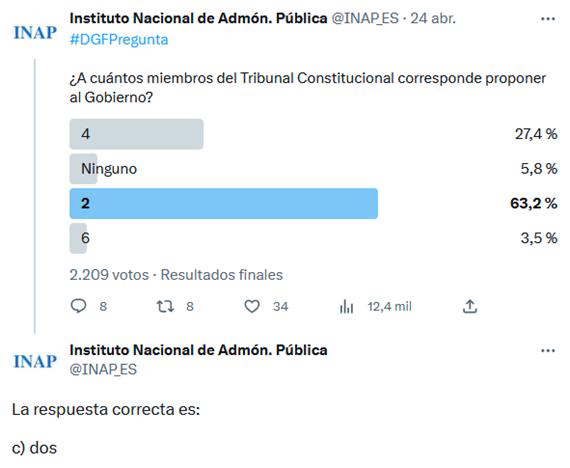
Task: Like the poll tweet with heart icon
Action: [x=252, y=306]
